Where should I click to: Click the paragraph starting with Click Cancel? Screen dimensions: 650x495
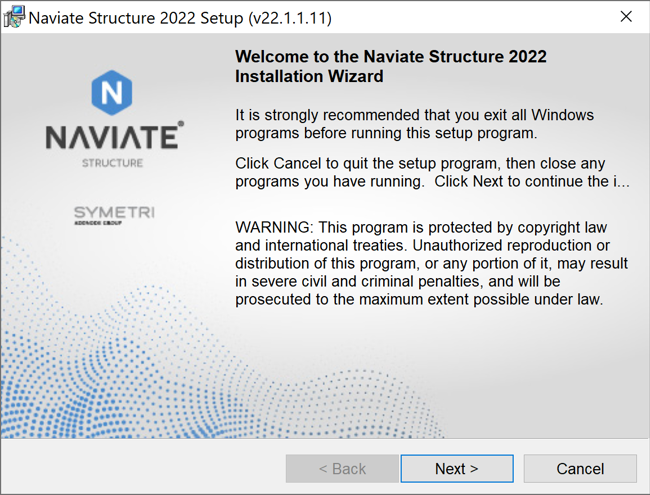tap(432, 172)
